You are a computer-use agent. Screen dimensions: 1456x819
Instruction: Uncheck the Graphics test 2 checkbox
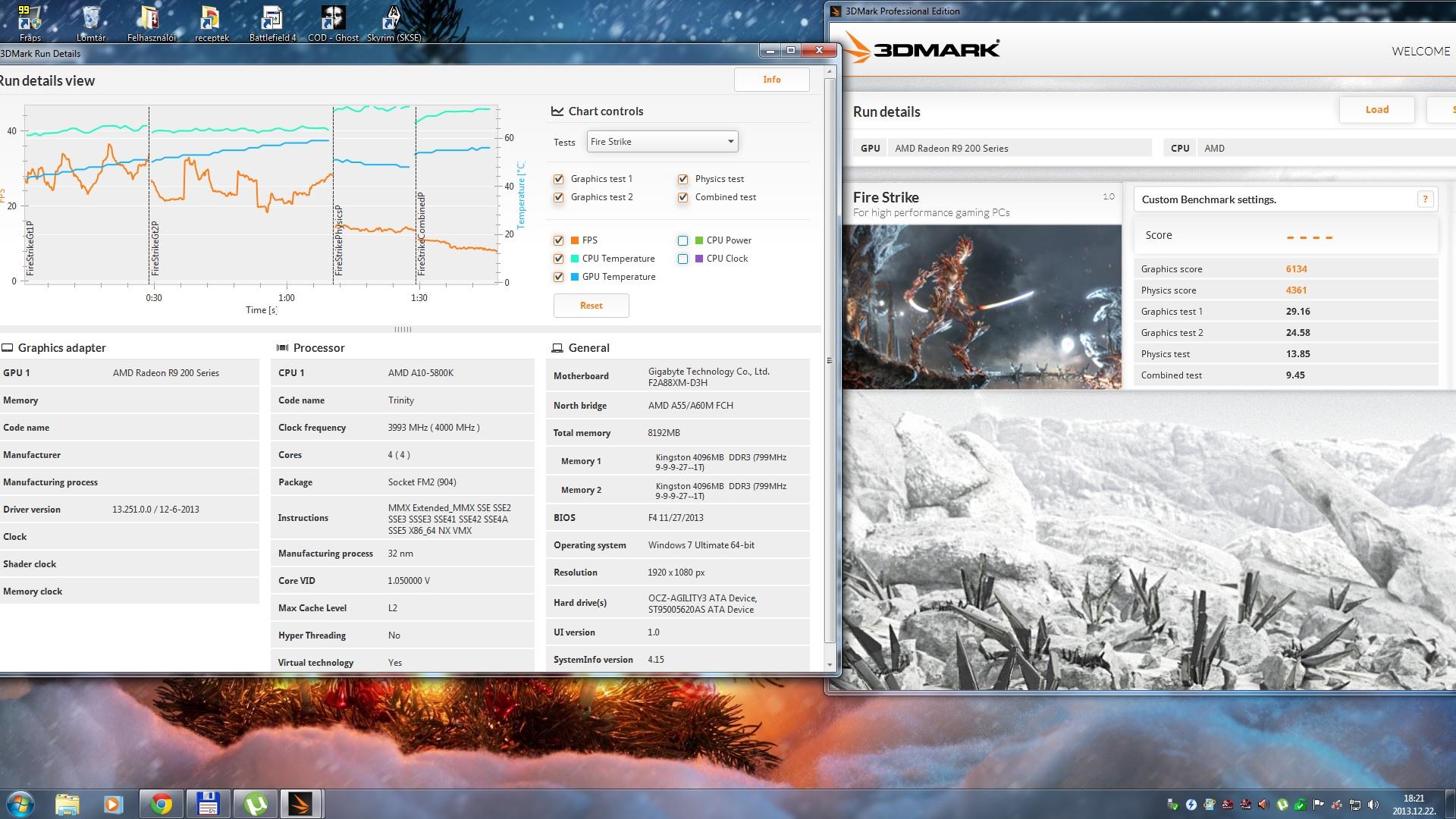click(x=559, y=197)
